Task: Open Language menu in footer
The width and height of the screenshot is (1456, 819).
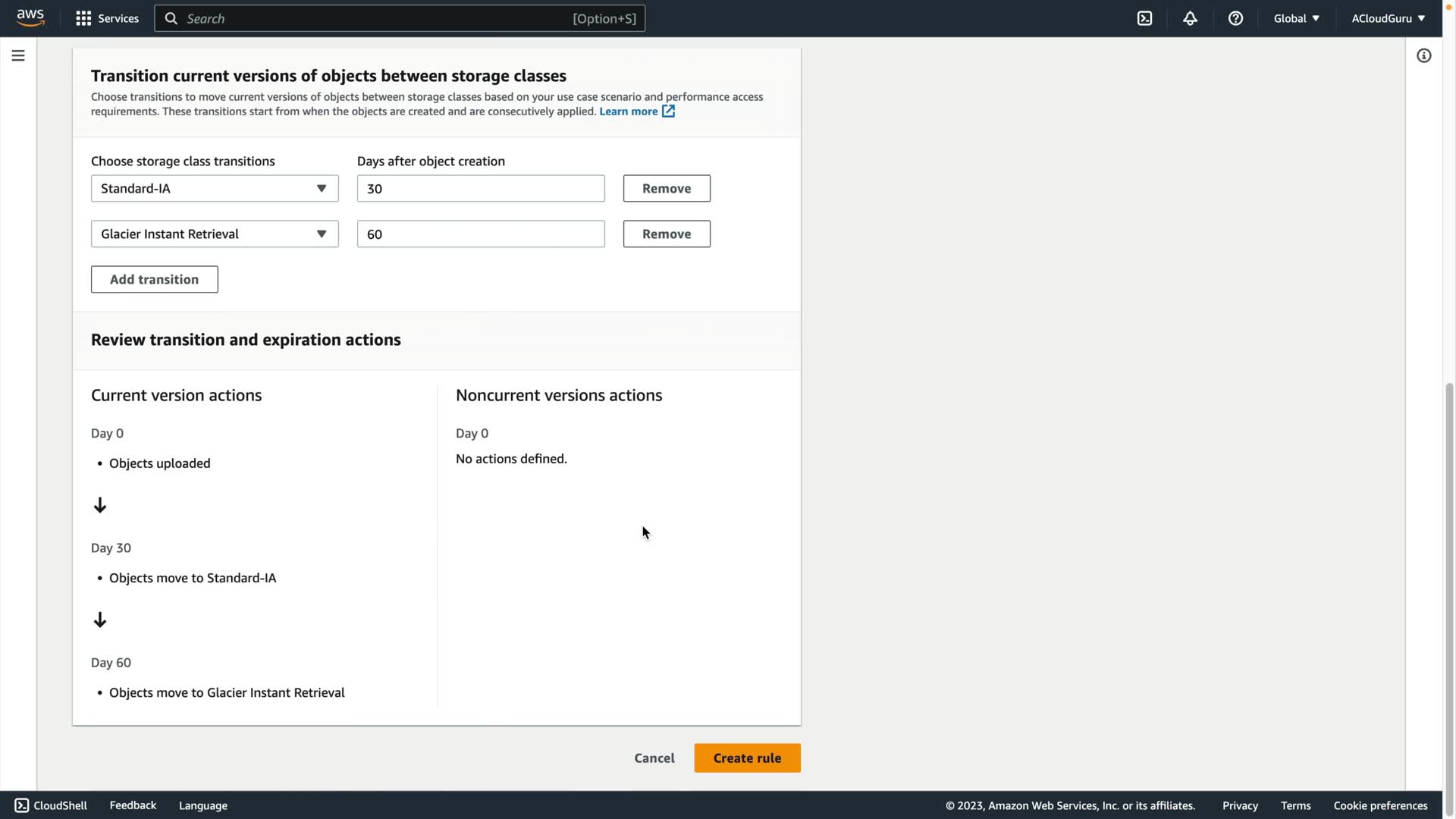Action: tap(202, 805)
